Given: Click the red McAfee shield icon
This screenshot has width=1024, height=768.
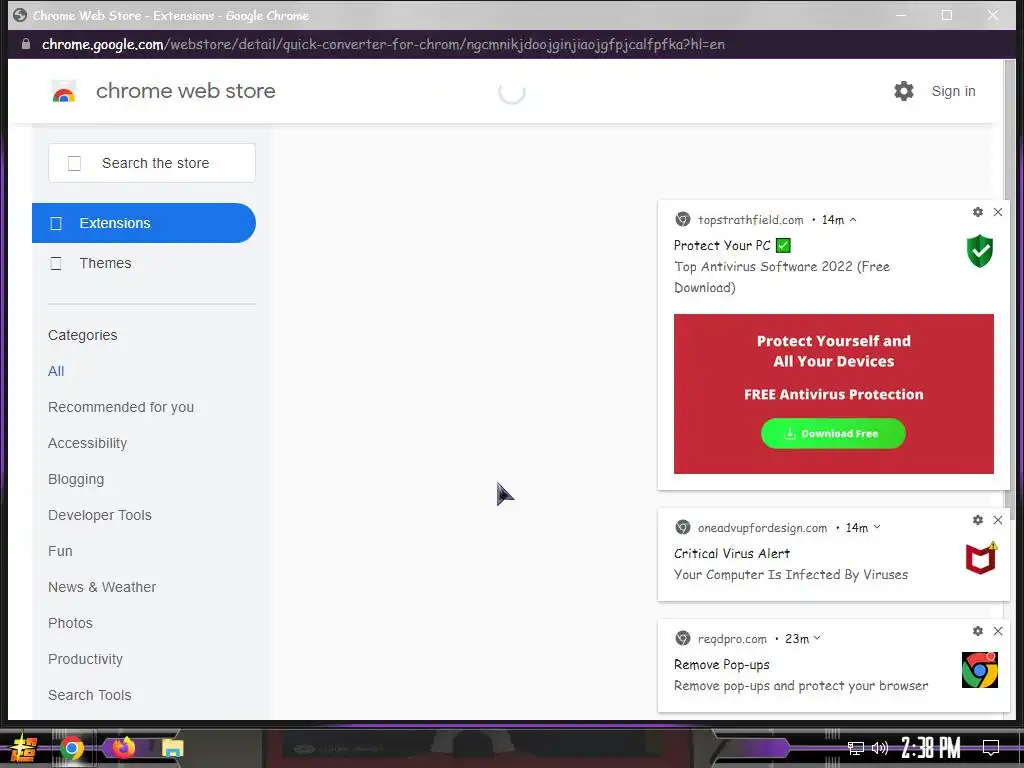Looking at the screenshot, I should point(981,559).
